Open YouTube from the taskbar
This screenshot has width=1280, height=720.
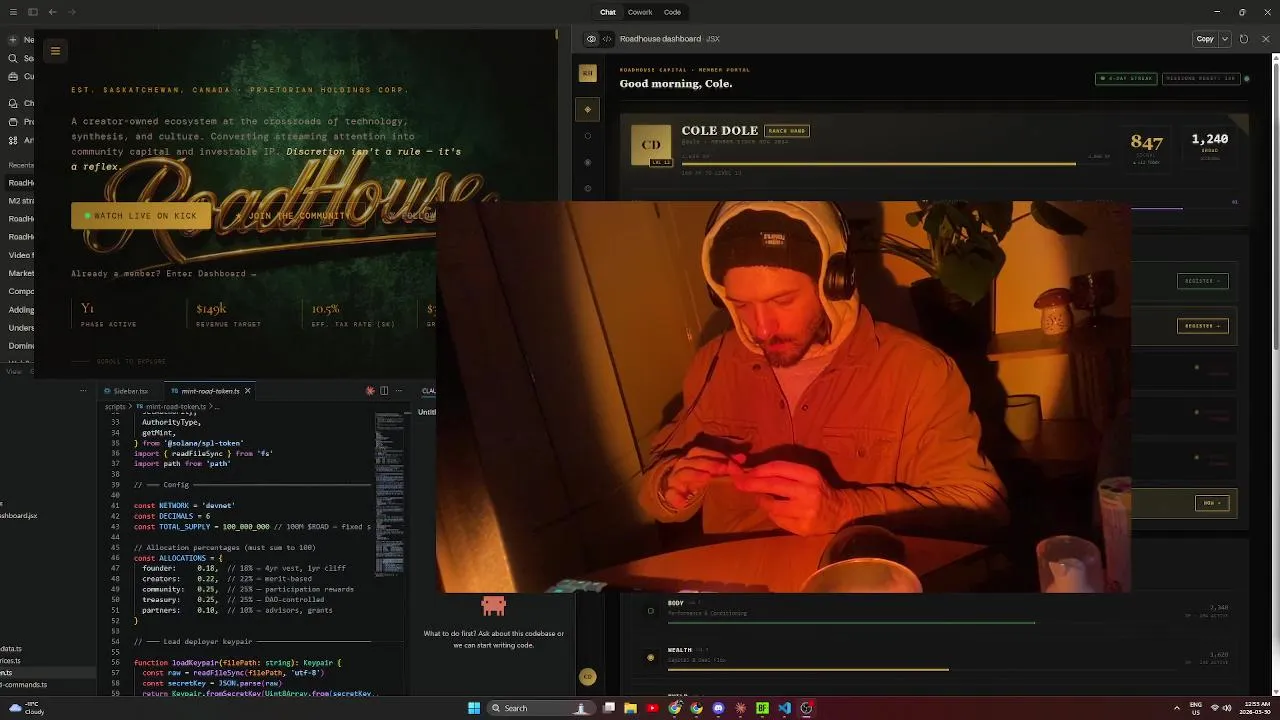click(x=652, y=708)
